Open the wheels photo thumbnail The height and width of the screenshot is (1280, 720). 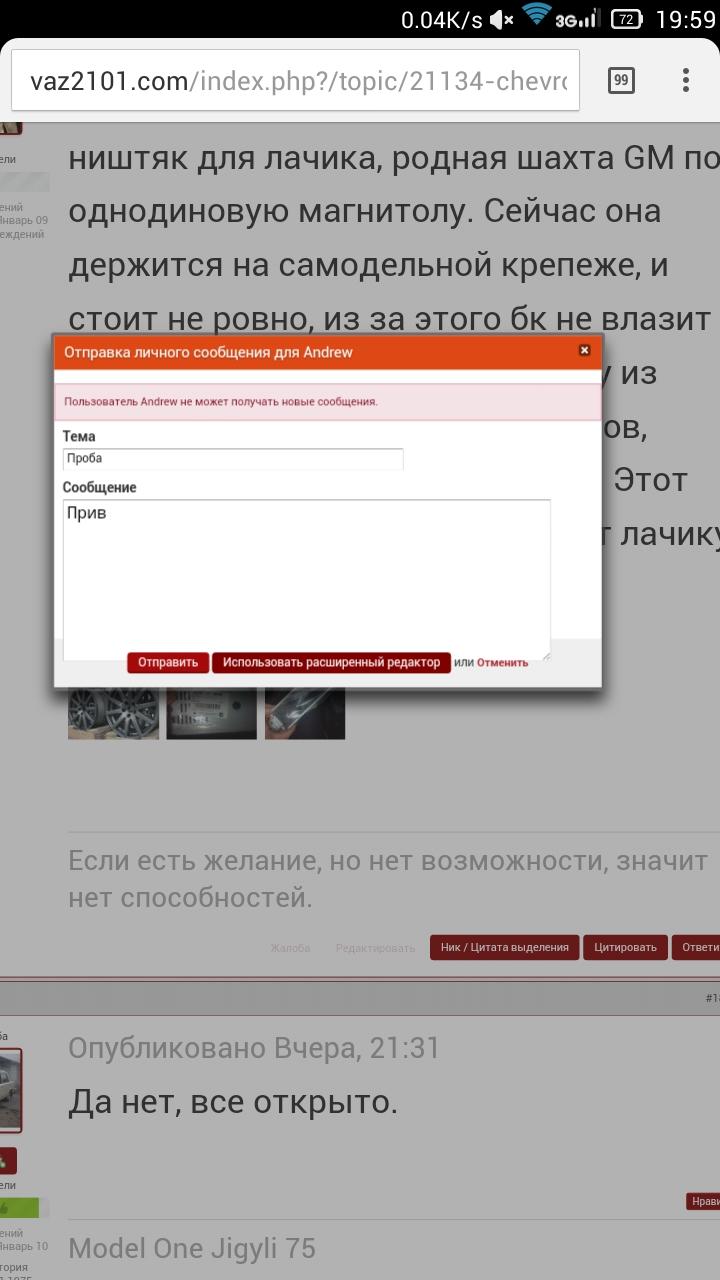pos(113,714)
